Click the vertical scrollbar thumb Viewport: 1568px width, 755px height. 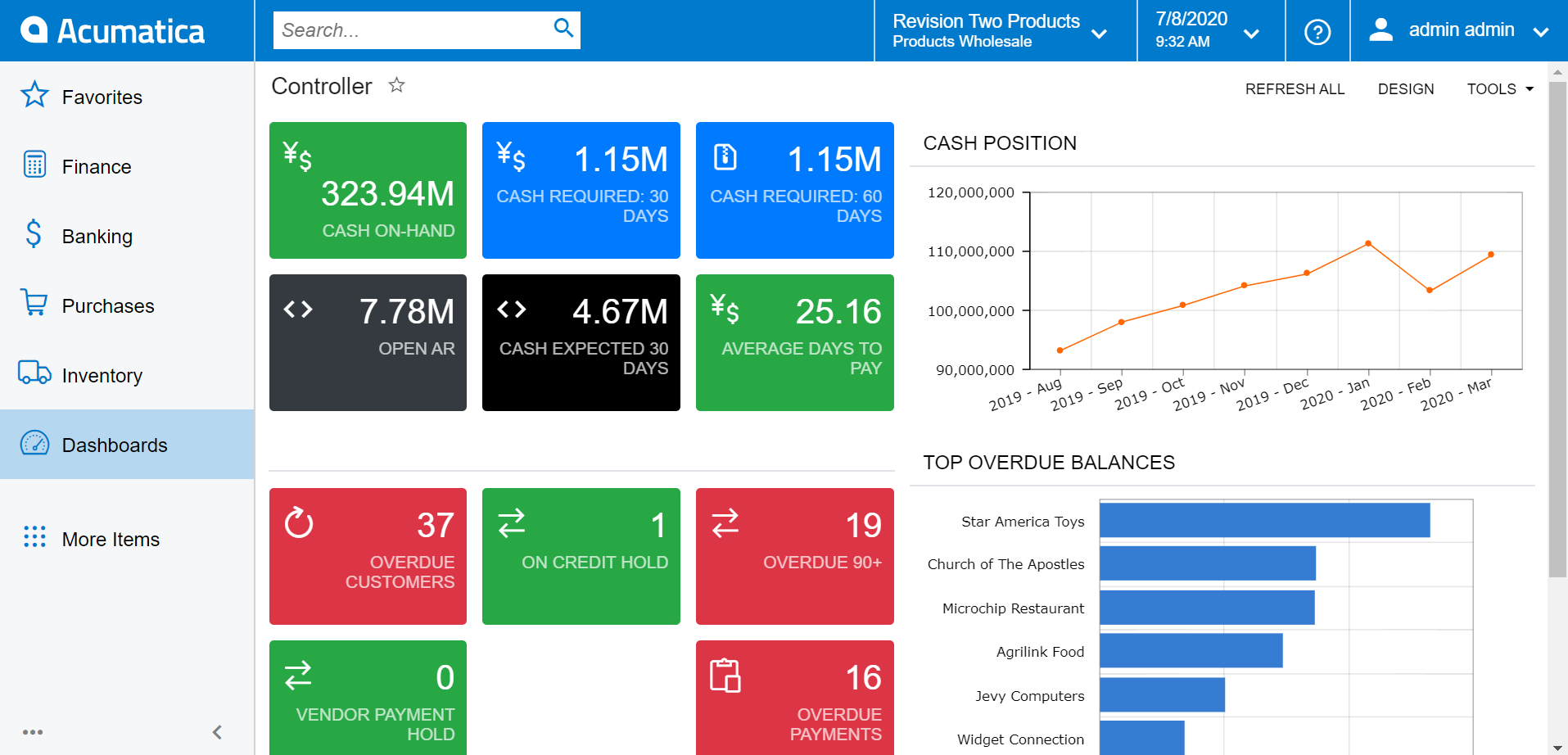(1557, 328)
